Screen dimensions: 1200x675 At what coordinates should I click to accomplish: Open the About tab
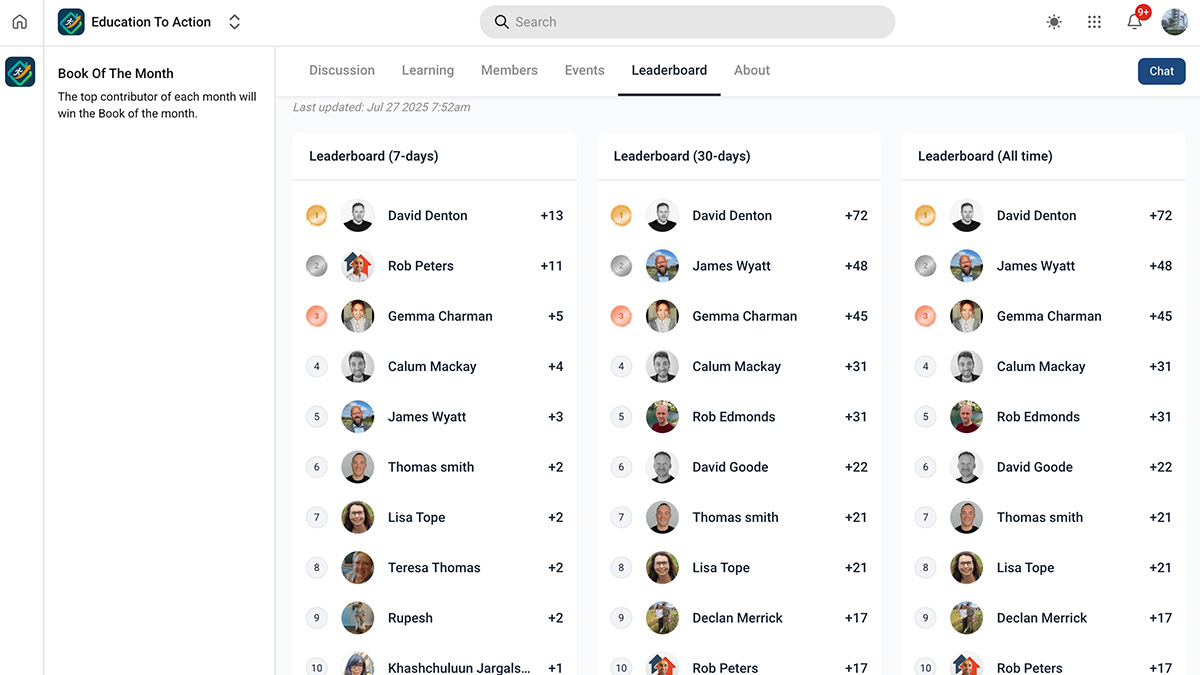(x=751, y=70)
